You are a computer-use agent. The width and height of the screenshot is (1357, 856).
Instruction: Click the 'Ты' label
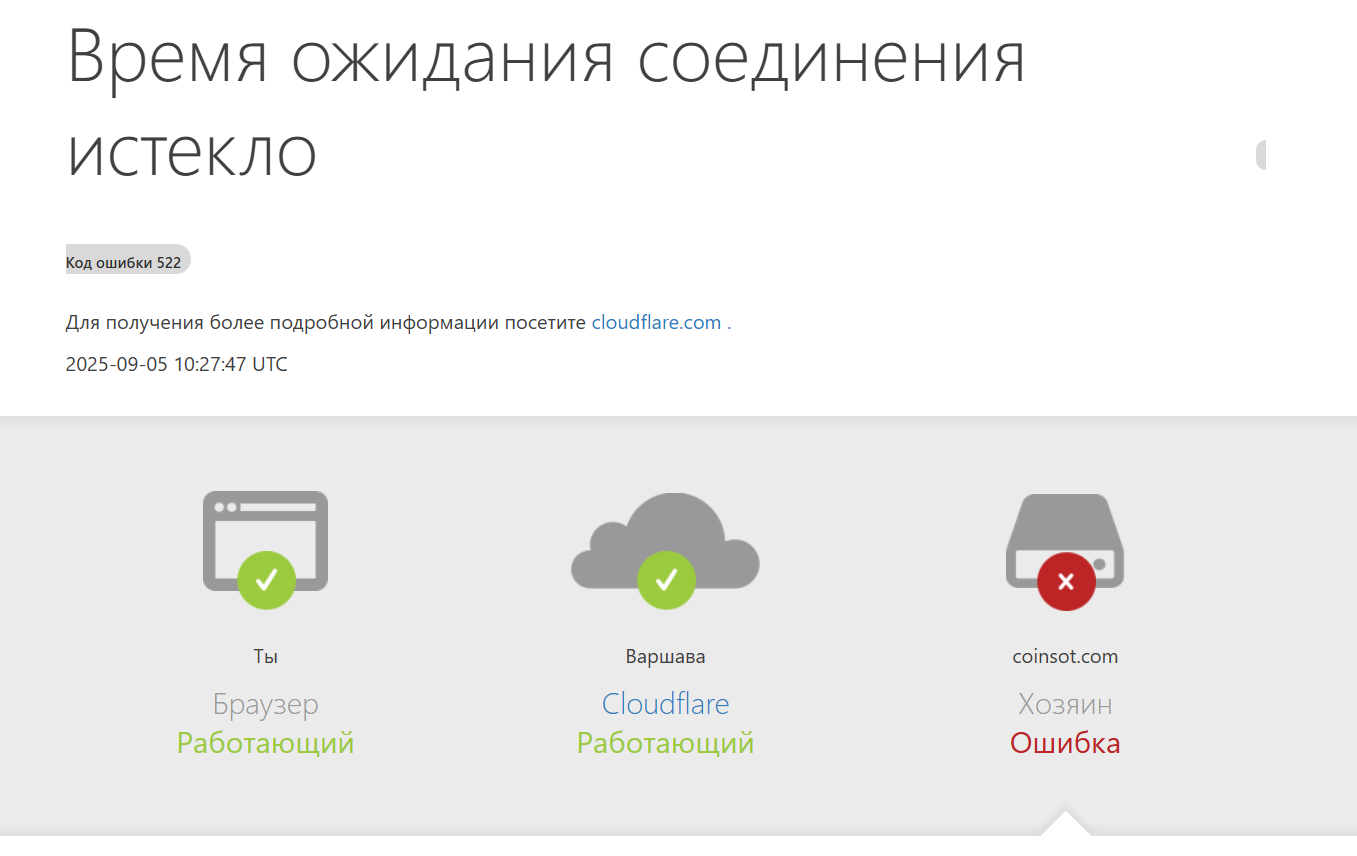(265, 657)
